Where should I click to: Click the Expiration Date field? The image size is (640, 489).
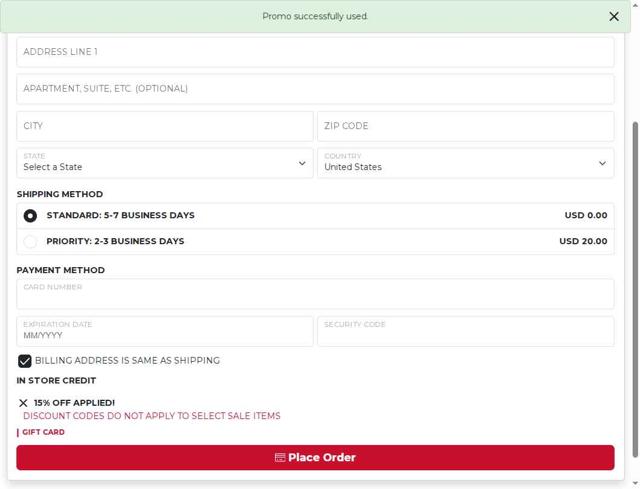point(165,331)
